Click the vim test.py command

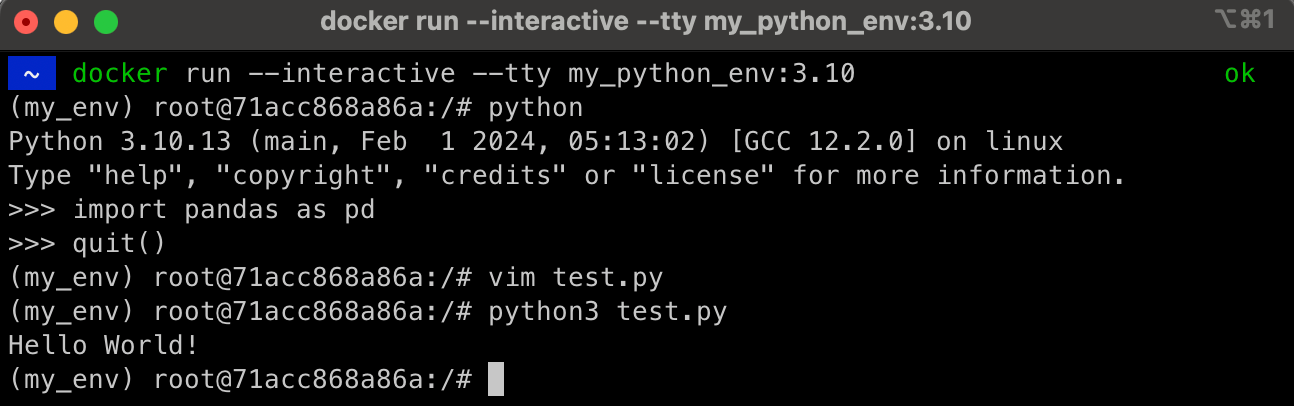[x=575, y=277]
